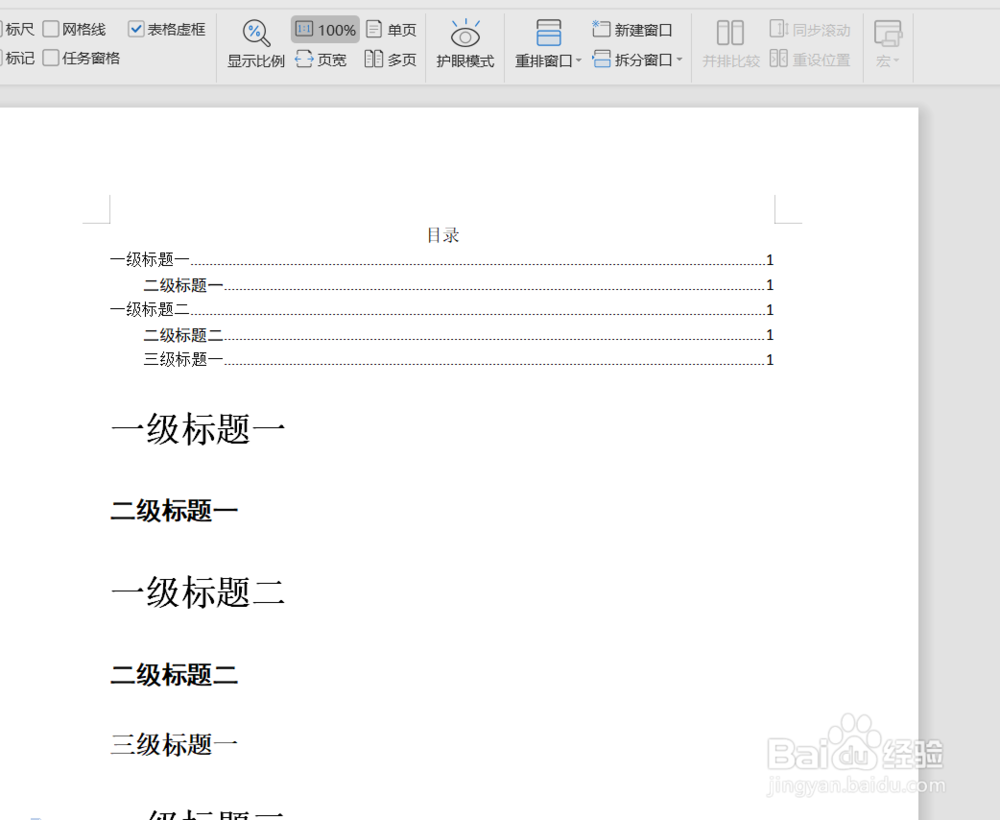Turn on 网格线 gridlines

tap(50, 29)
